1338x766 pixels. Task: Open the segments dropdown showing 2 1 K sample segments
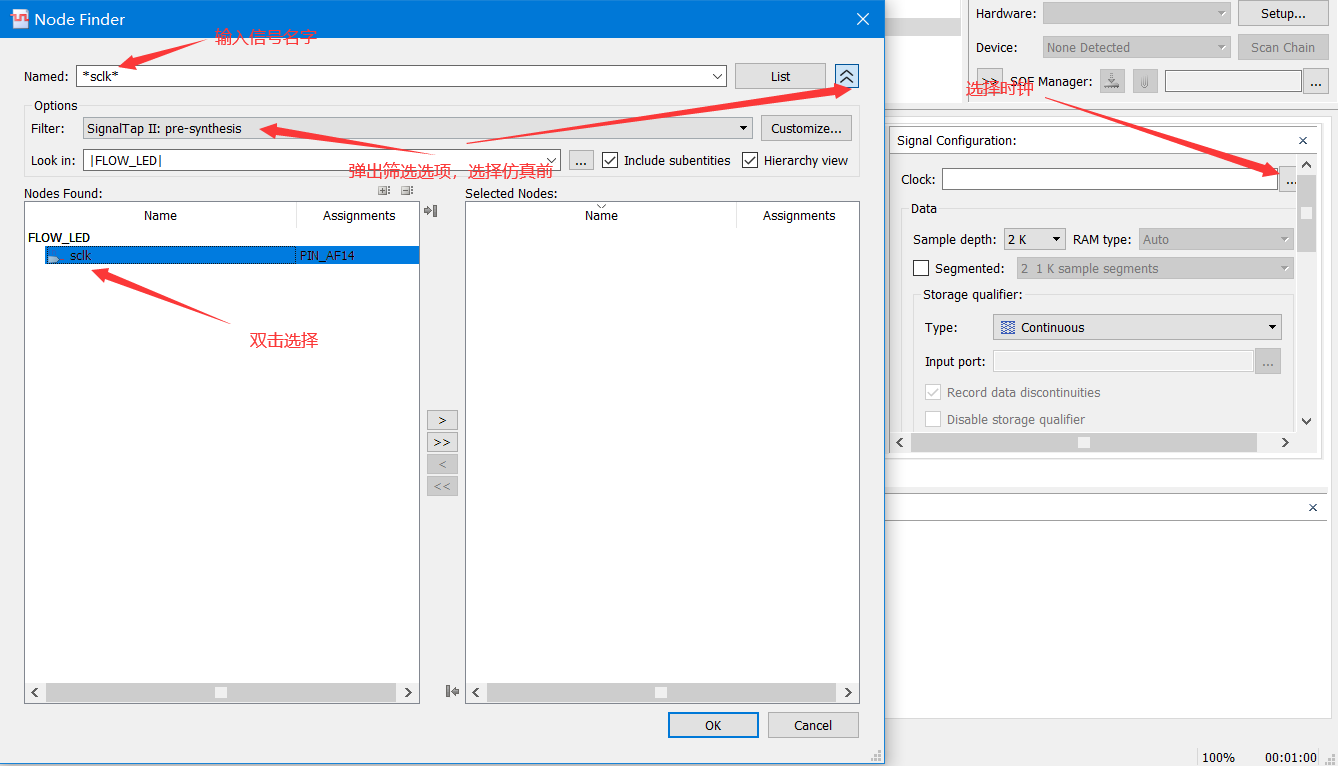[1155, 268]
